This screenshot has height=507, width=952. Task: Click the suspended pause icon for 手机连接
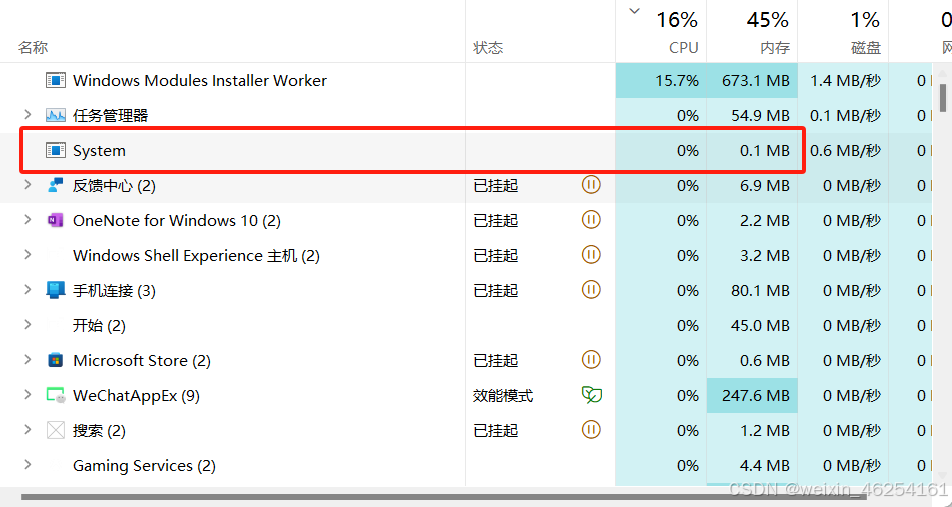[591, 290]
